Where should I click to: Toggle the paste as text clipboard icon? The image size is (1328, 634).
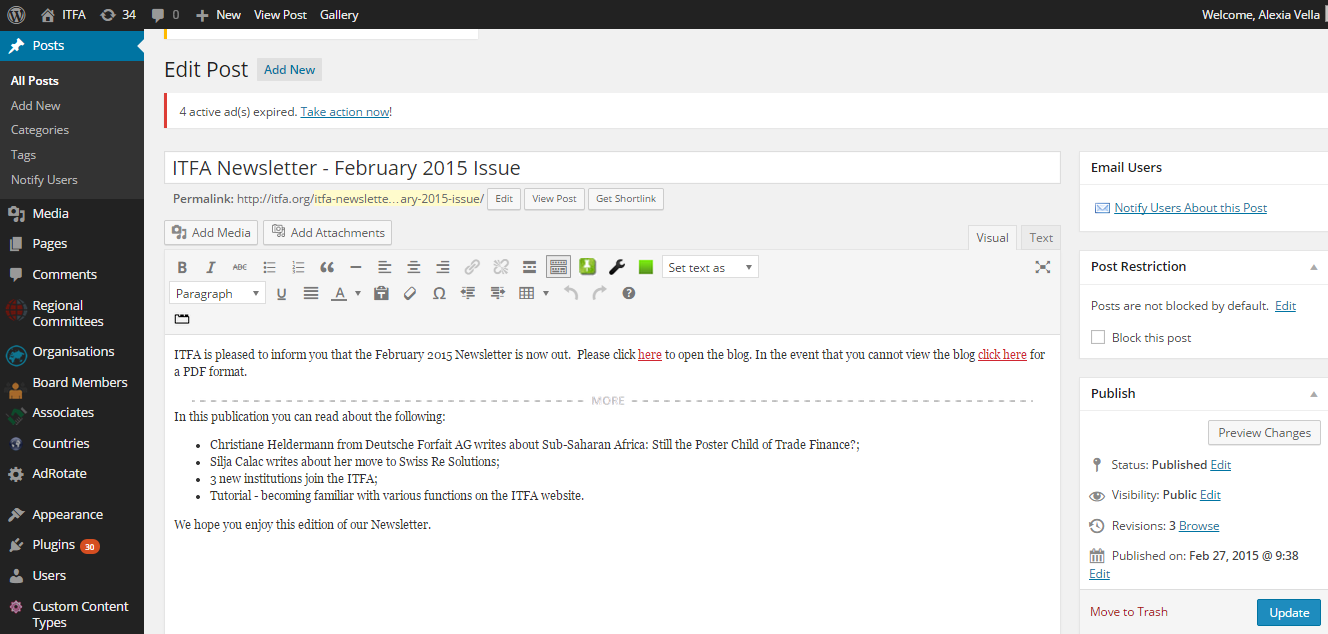(380, 293)
